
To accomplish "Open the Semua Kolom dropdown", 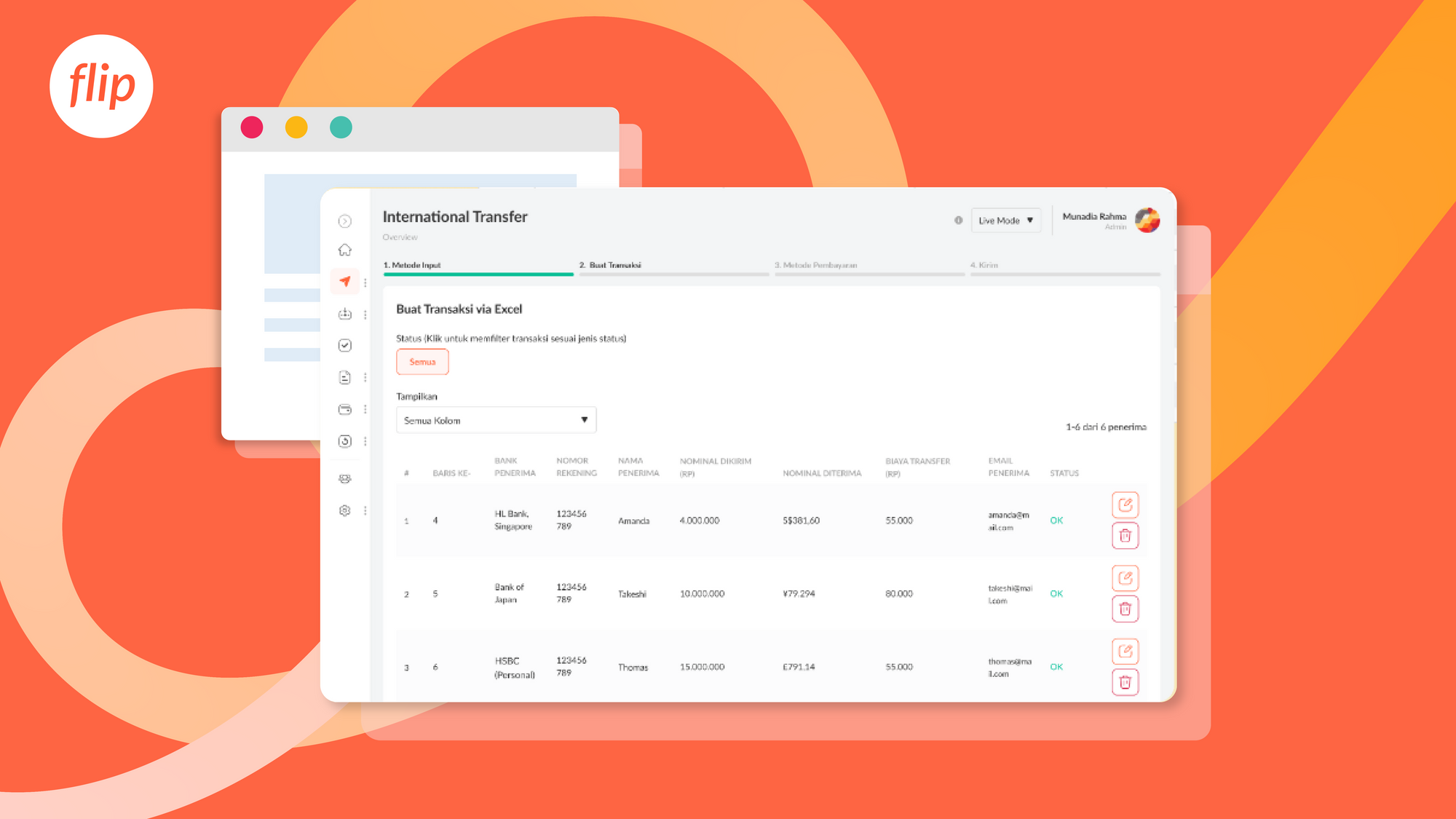I will click(x=496, y=420).
